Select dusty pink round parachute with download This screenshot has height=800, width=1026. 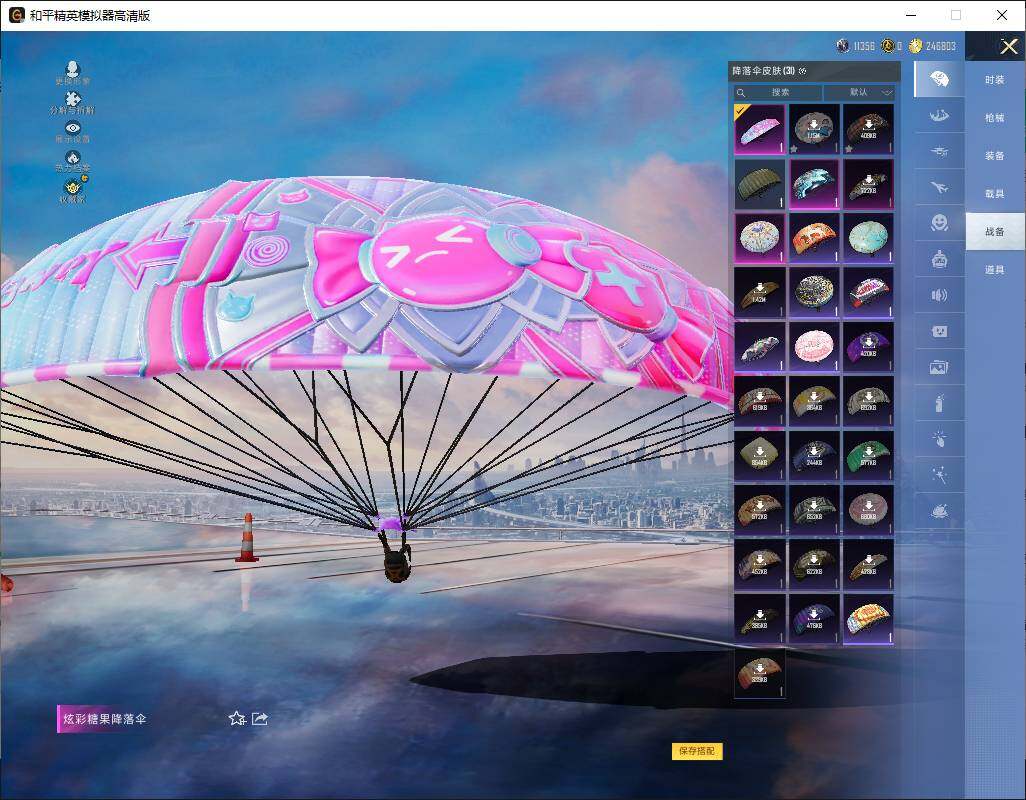[x=868, y=510]
